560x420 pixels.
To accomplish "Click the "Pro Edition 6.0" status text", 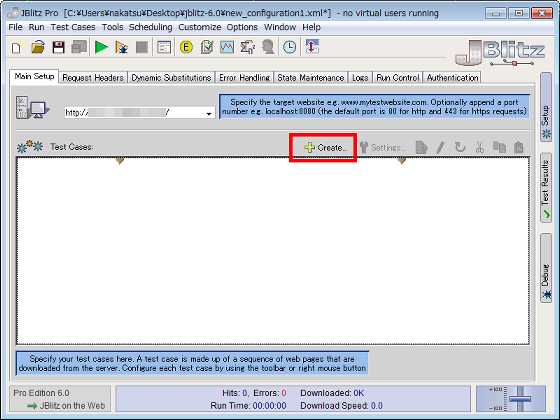I will tap(41, 393).
